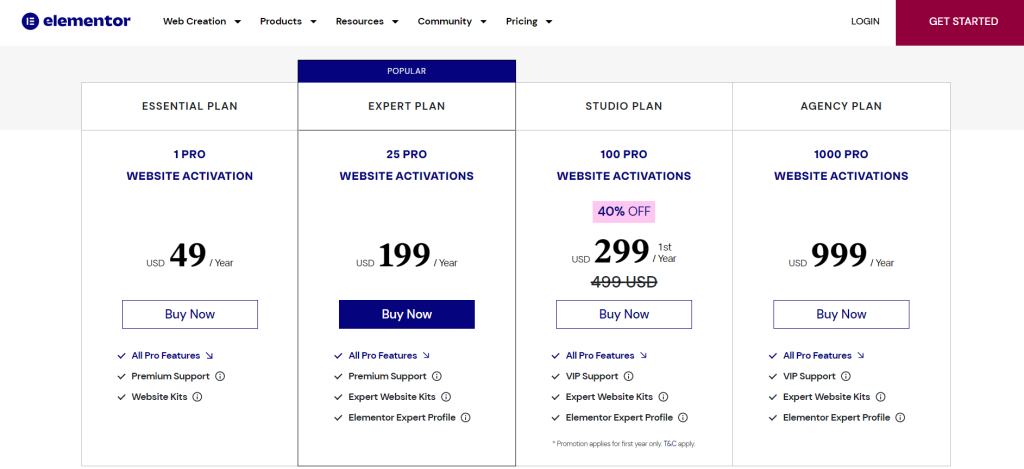
Task: Open info icon for Expert plan Expert Website Kits
Action: [x=446, y=396]
